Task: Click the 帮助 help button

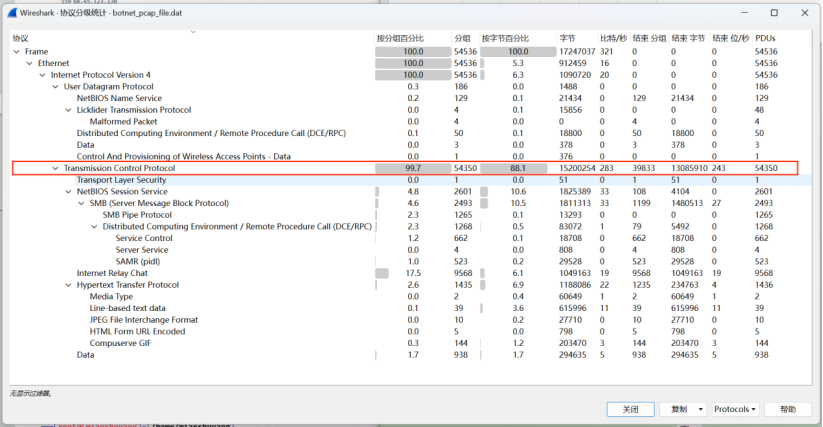Action: point(788,409)
